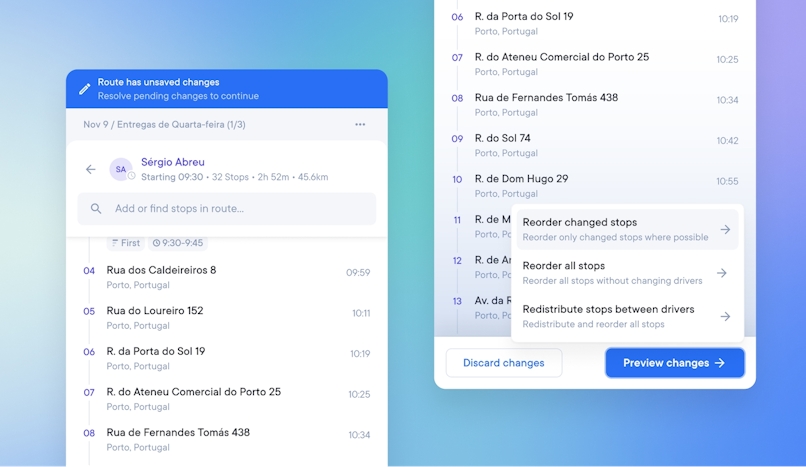This screenshot has width=806, height=467.
Task: Click the Preview changes button
Action: pos(674,363)
